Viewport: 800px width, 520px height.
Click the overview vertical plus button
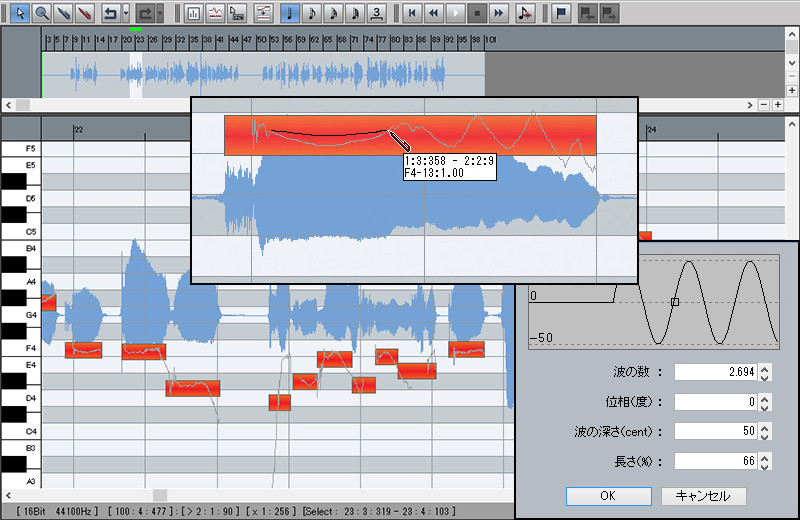[792, 91]
